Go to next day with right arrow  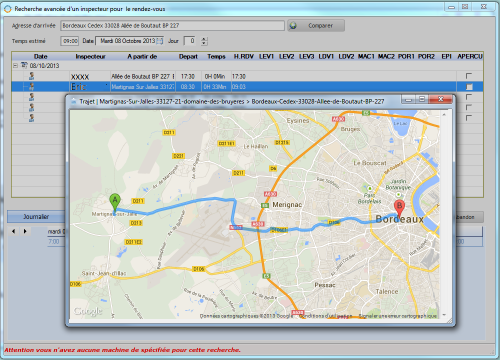coord(25,231)
